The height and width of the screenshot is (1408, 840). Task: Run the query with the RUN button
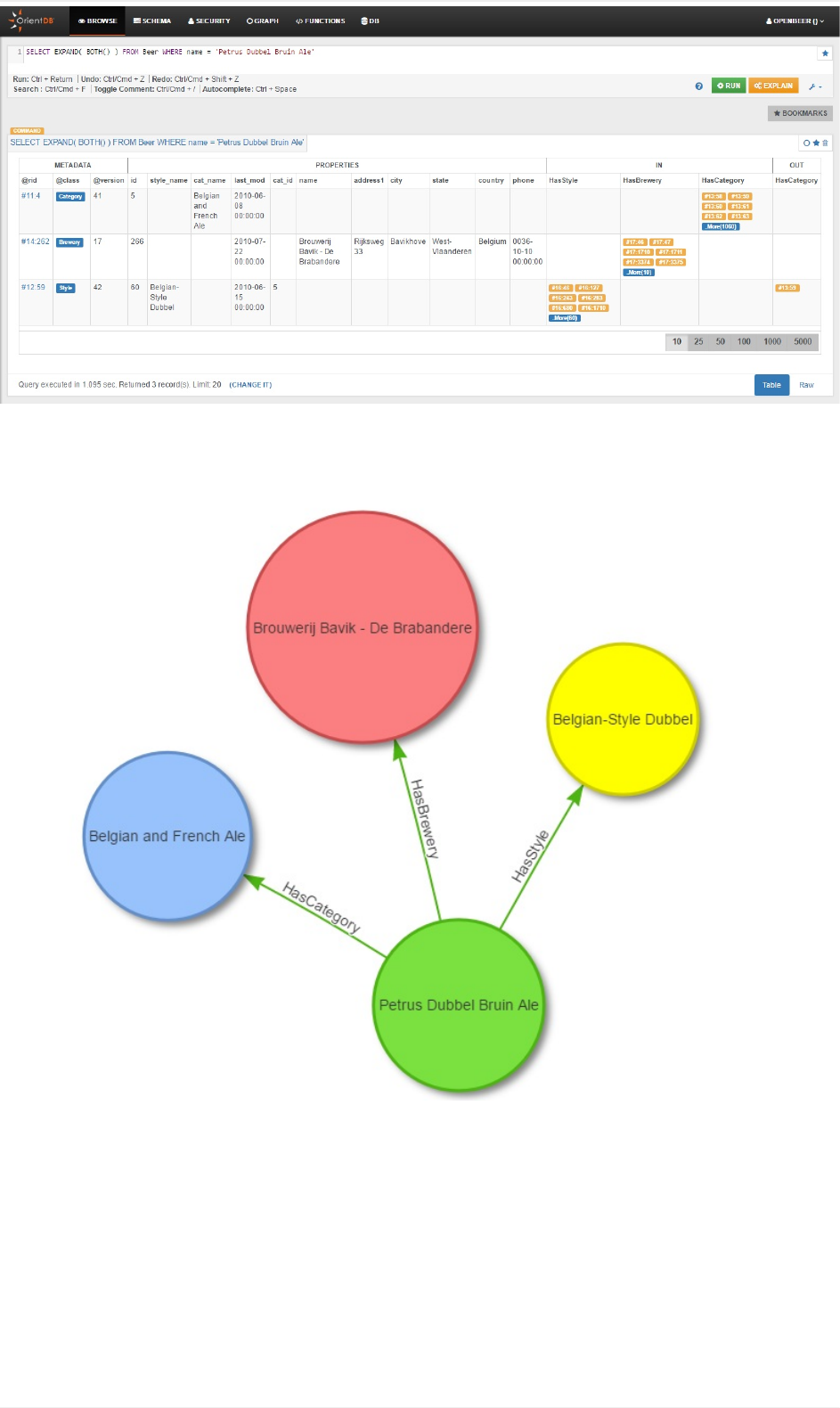pyautogui.click(x=729, y=86)
